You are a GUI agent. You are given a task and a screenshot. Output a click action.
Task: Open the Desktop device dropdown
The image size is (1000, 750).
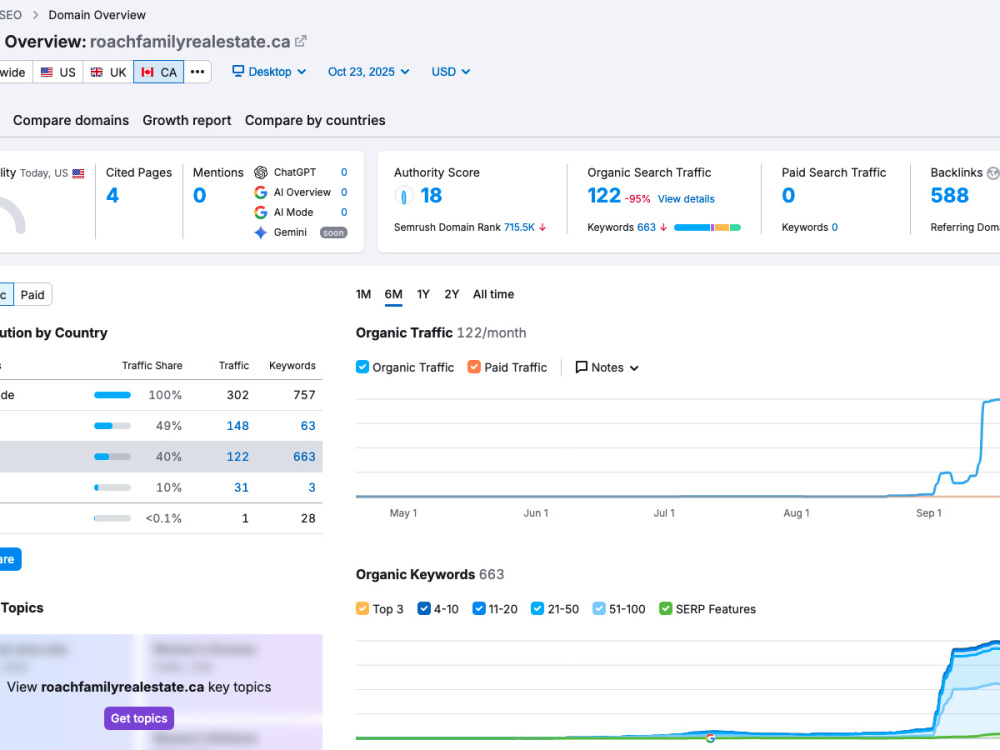269,71
